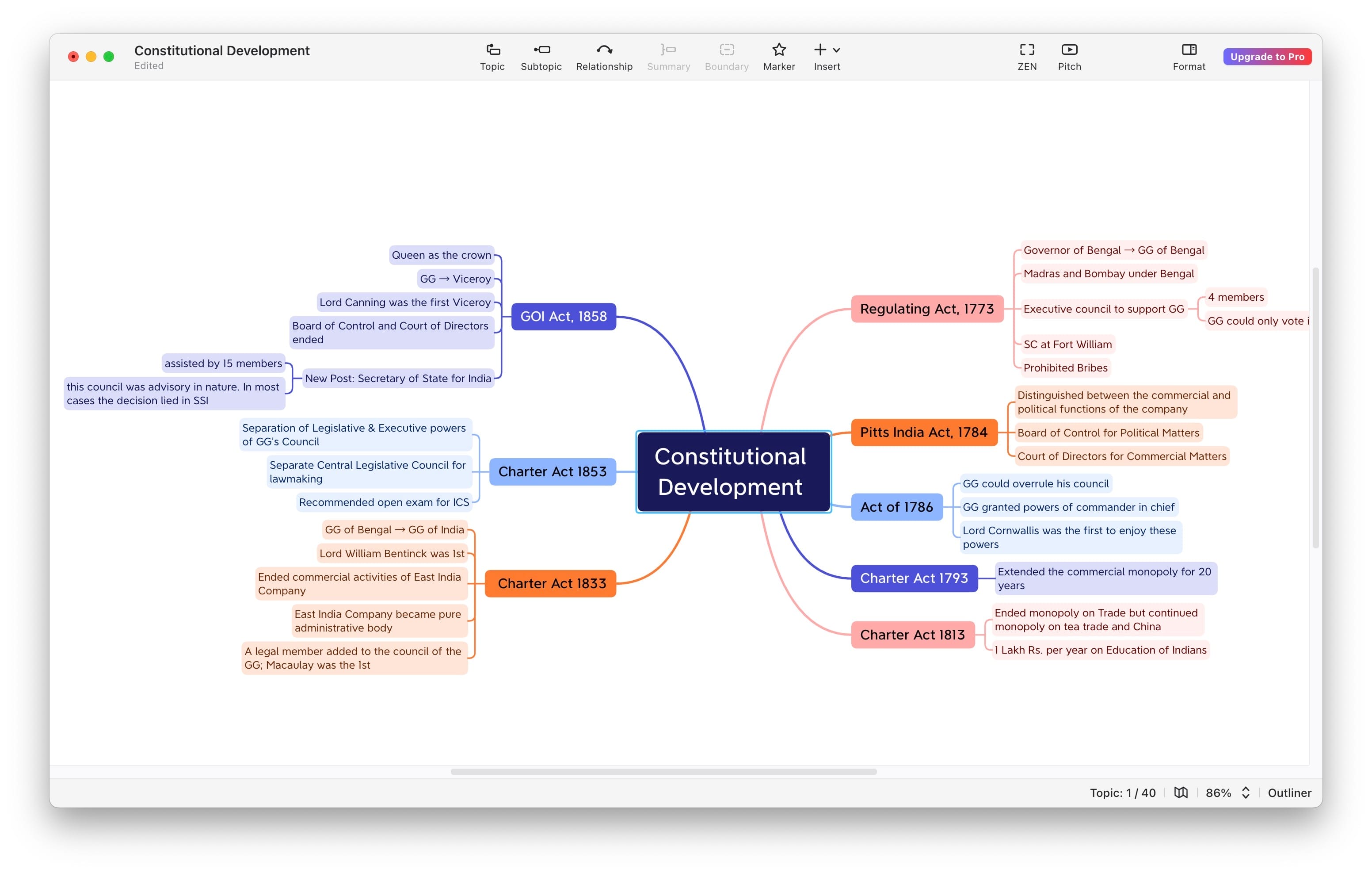Start Pitch presentation mode
Viewport: 1372px width, 873px height.
(x=1070, y=55)
